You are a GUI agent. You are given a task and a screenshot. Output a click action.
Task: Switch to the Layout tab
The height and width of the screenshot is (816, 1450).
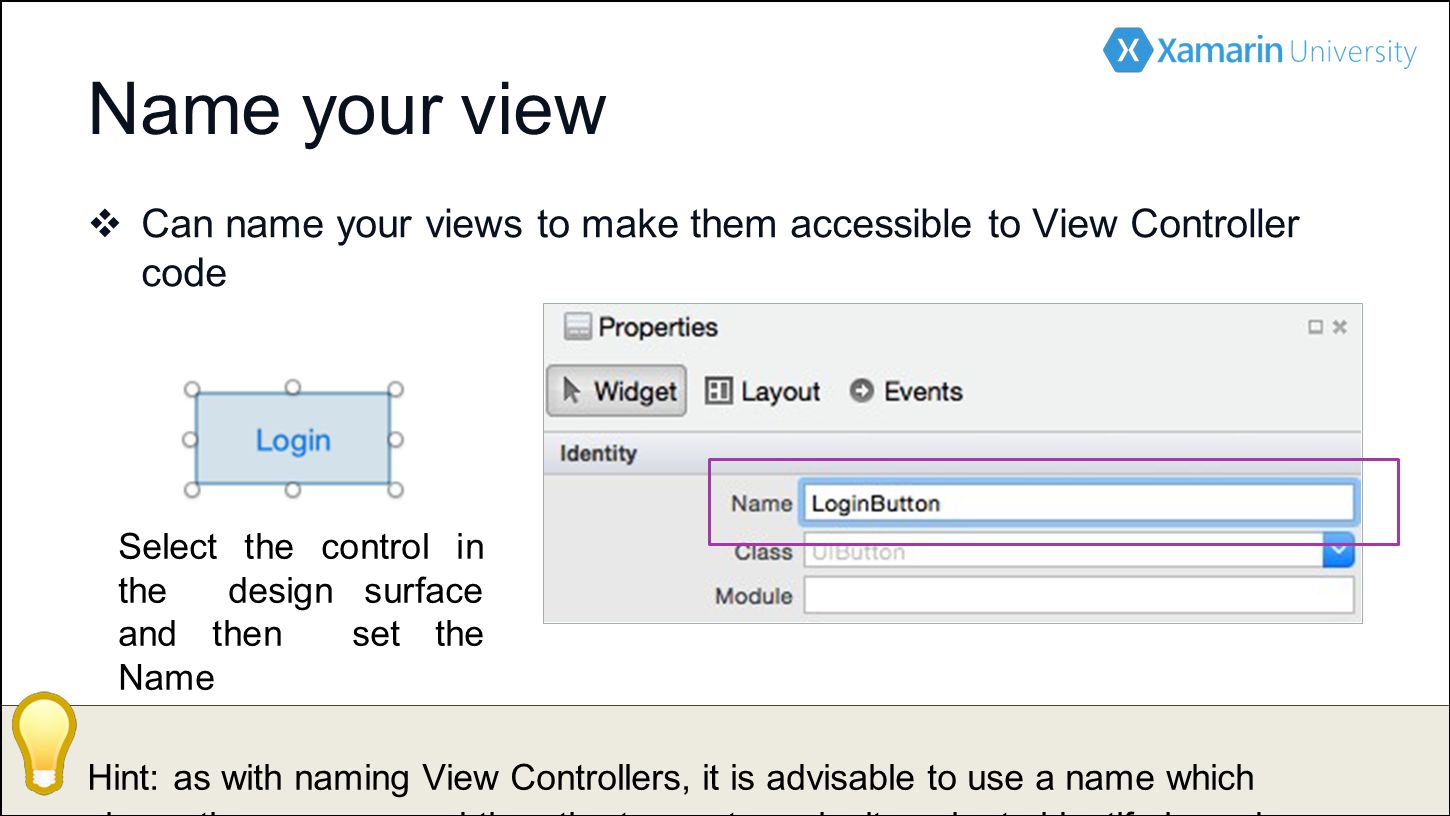pos(763,391)
